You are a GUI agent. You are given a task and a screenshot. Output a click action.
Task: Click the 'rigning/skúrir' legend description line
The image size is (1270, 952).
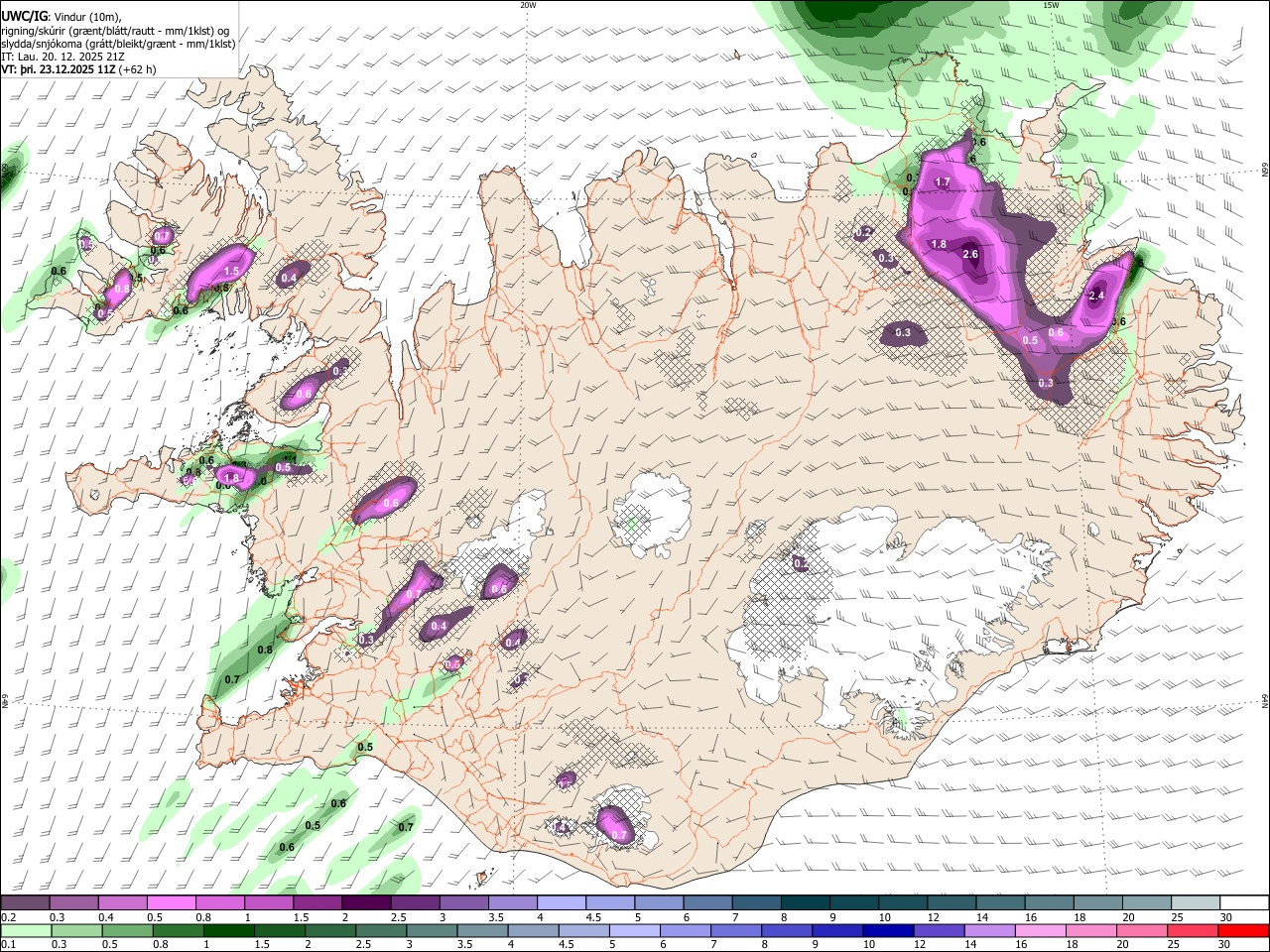pos(116,30)
